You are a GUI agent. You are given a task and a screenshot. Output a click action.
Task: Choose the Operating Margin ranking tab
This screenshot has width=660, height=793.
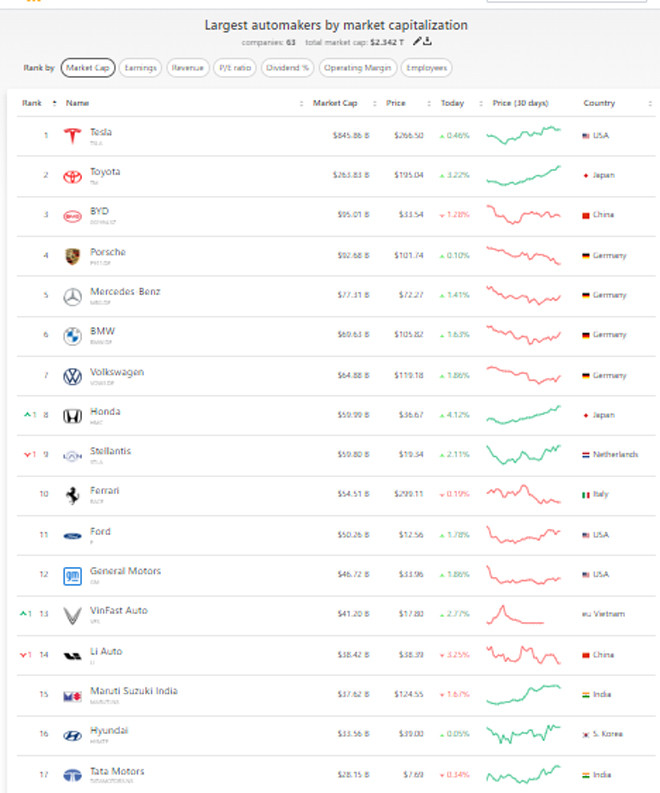[357, 68]
